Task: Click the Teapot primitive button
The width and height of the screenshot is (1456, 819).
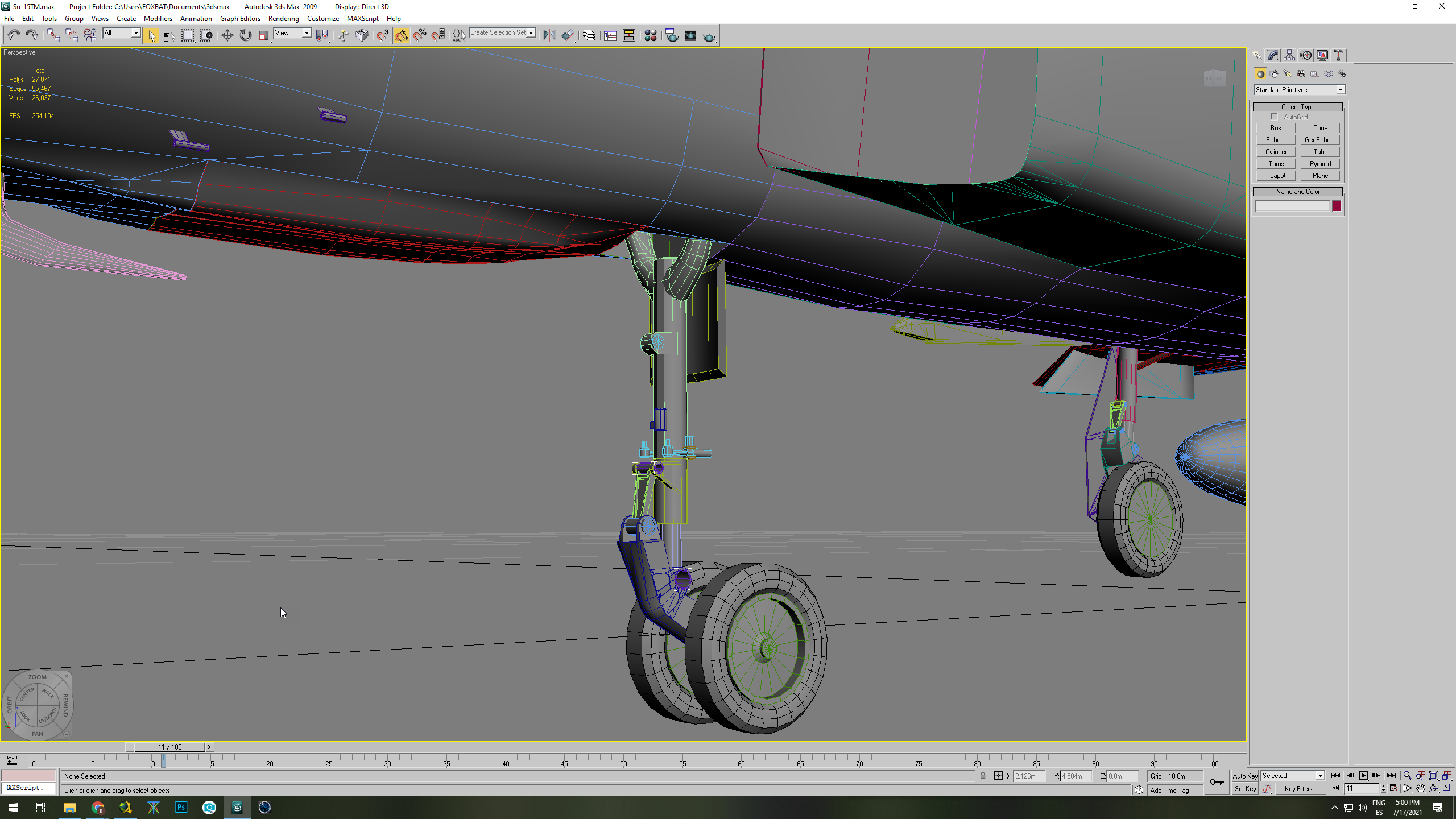Action: (1276, 176)
